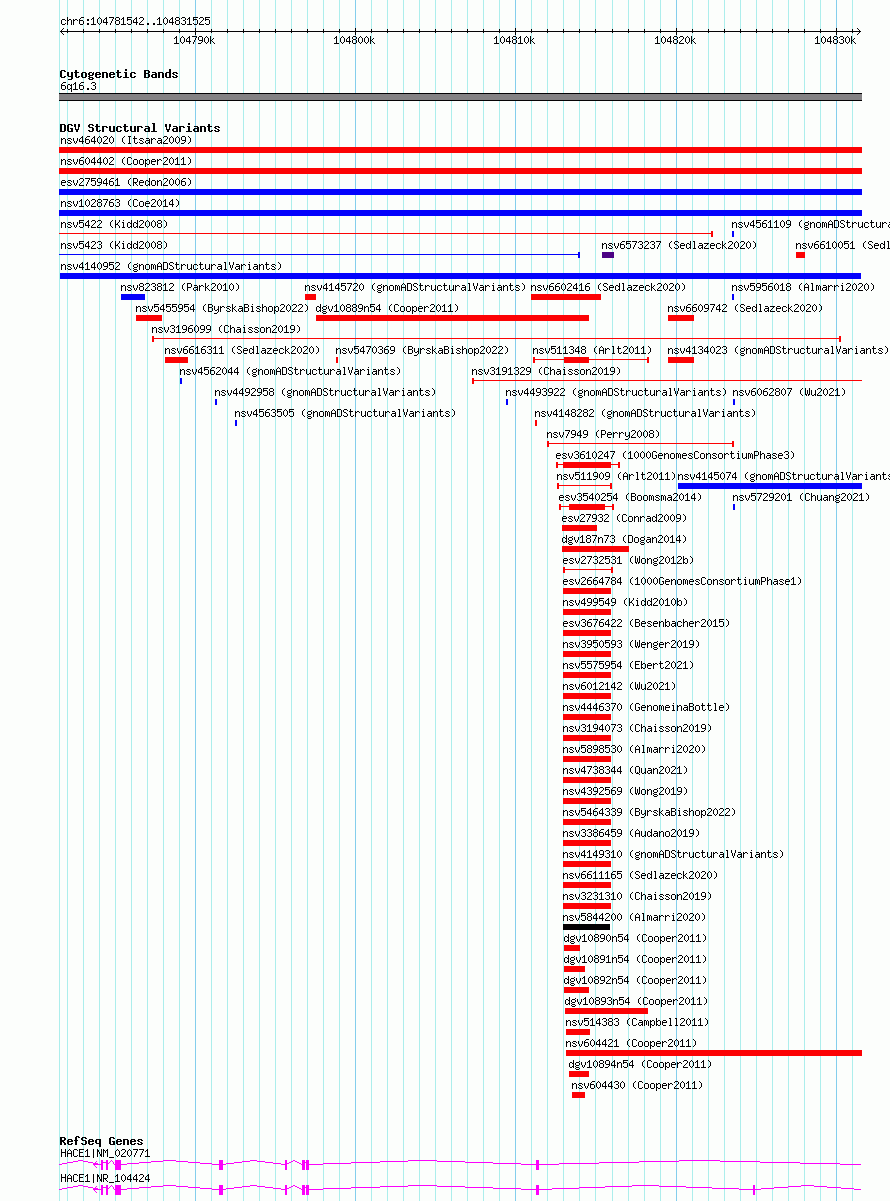
Task: Open variant nsv6573237 (Sedlazeck2020)
Action: pos(679,245)
